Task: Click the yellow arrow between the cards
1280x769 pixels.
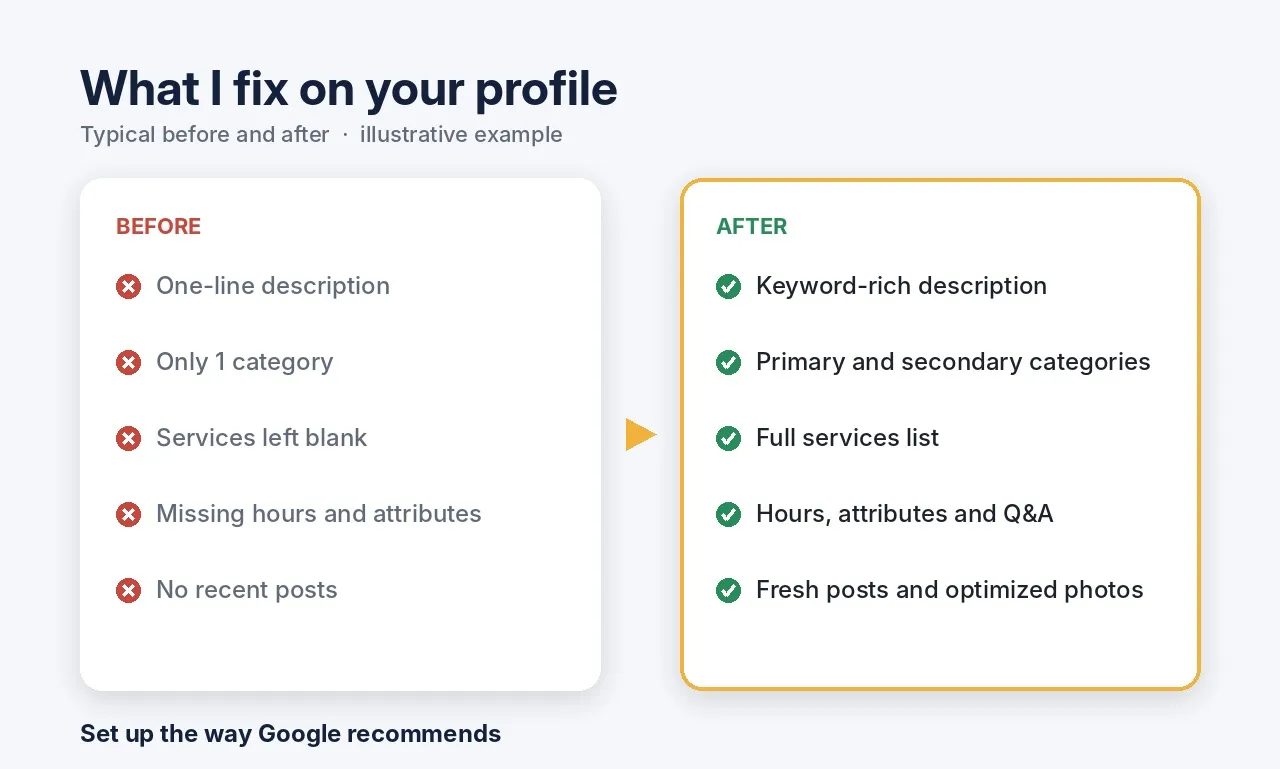Action: click(x=640, y=435)
